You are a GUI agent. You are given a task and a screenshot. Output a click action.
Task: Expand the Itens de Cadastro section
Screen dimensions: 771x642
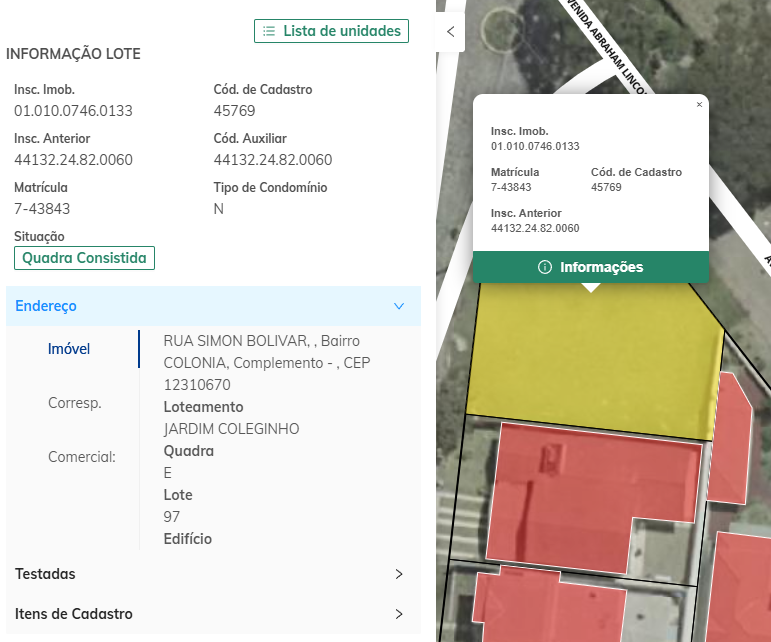click(x=399, y=614)
